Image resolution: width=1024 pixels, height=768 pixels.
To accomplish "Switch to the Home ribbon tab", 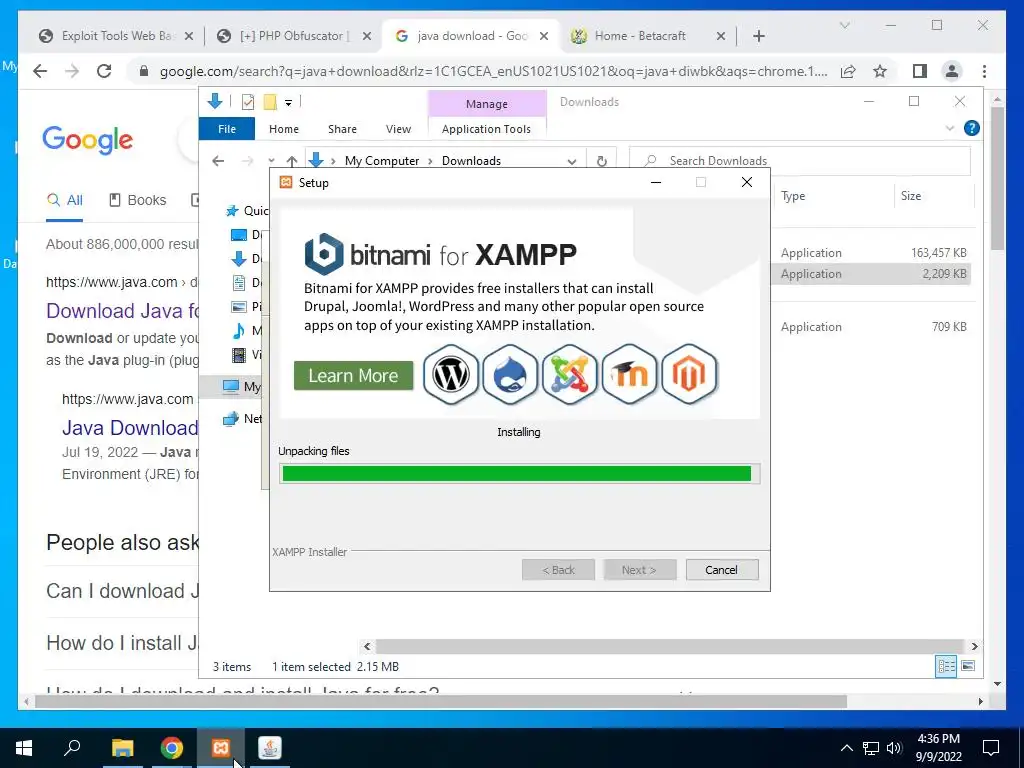I will tap(283, 129).
